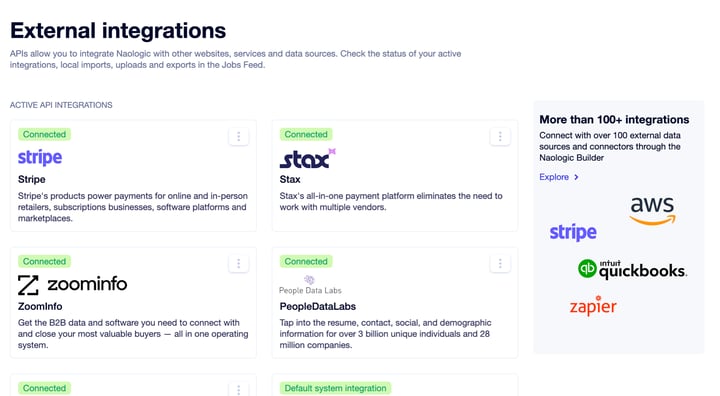The width and height of the screenshot is (720, 396).
Task: Click the Intuit QuickBooks logo
Action: [632, 269]
